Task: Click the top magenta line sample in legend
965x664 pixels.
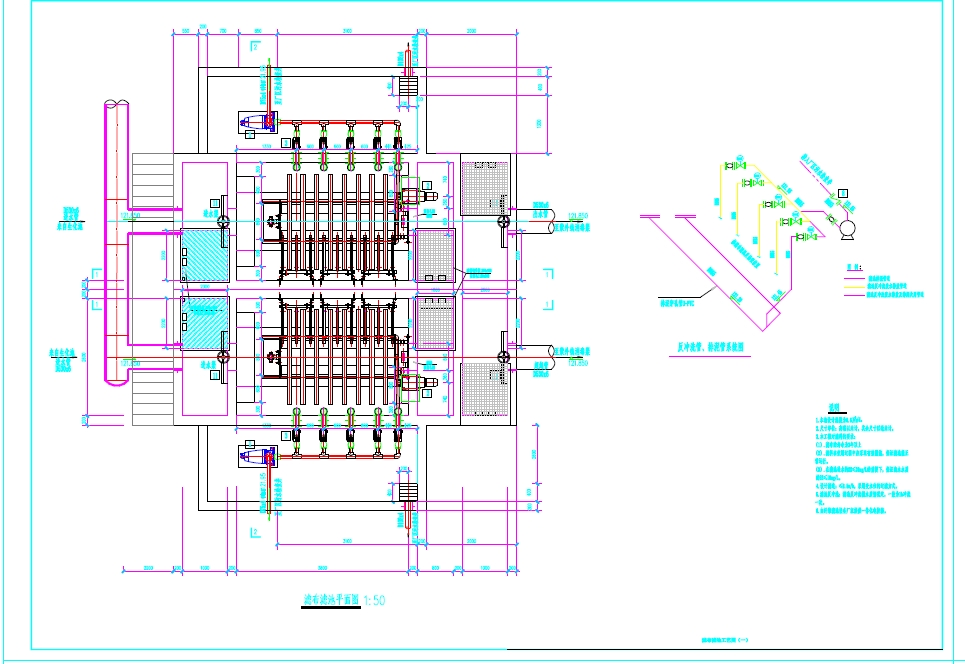Action: 854,278
